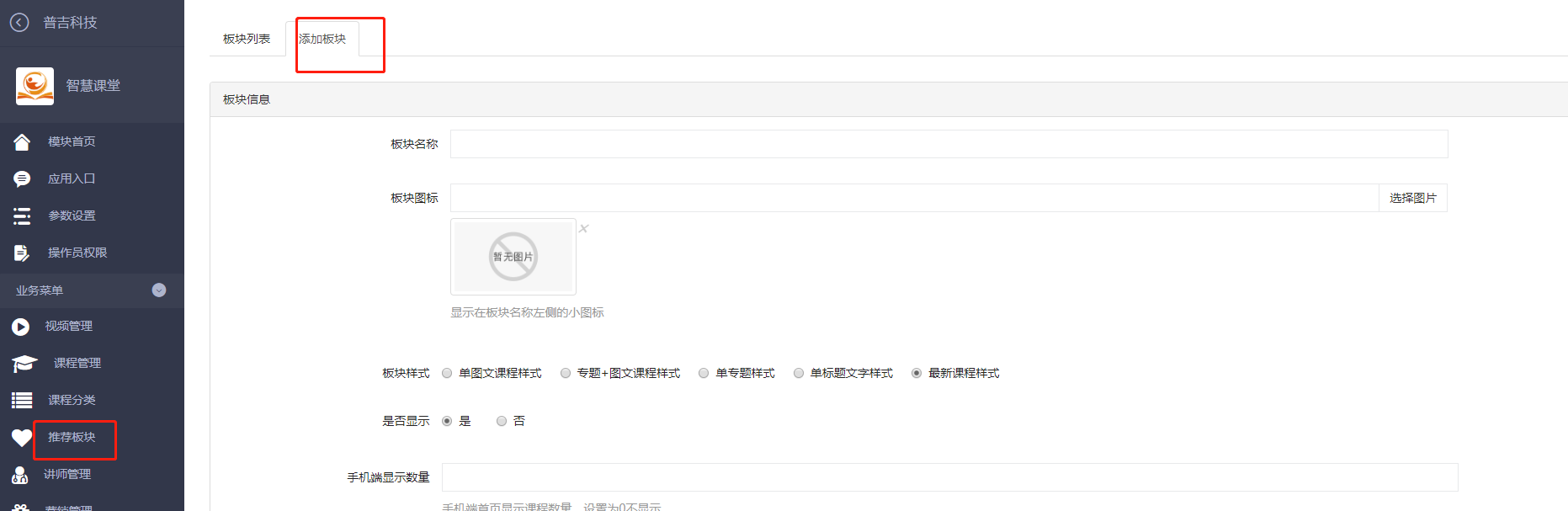This screenshot has height=511, width=1568.
Task: Select 单图文课程样式 radio option
Action: tap(447, 373)
